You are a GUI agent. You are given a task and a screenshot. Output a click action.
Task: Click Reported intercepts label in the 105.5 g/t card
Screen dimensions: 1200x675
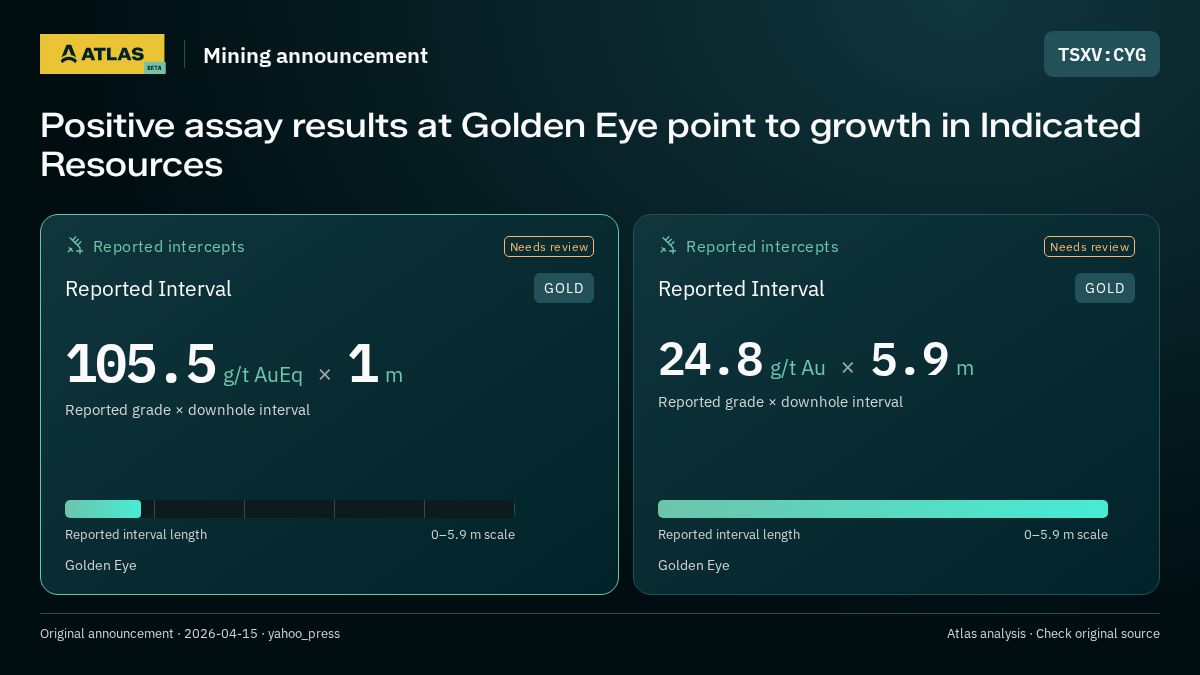tap(169, 247)
